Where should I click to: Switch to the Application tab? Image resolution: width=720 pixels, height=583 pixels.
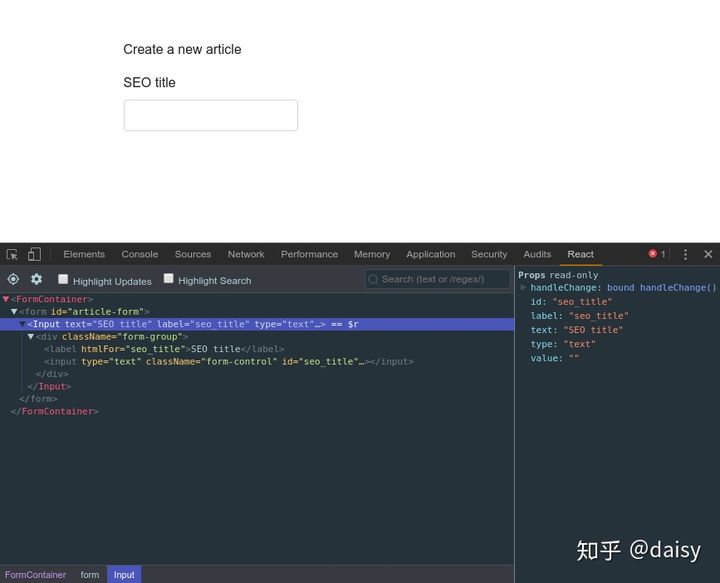click(x=431, y=254)
